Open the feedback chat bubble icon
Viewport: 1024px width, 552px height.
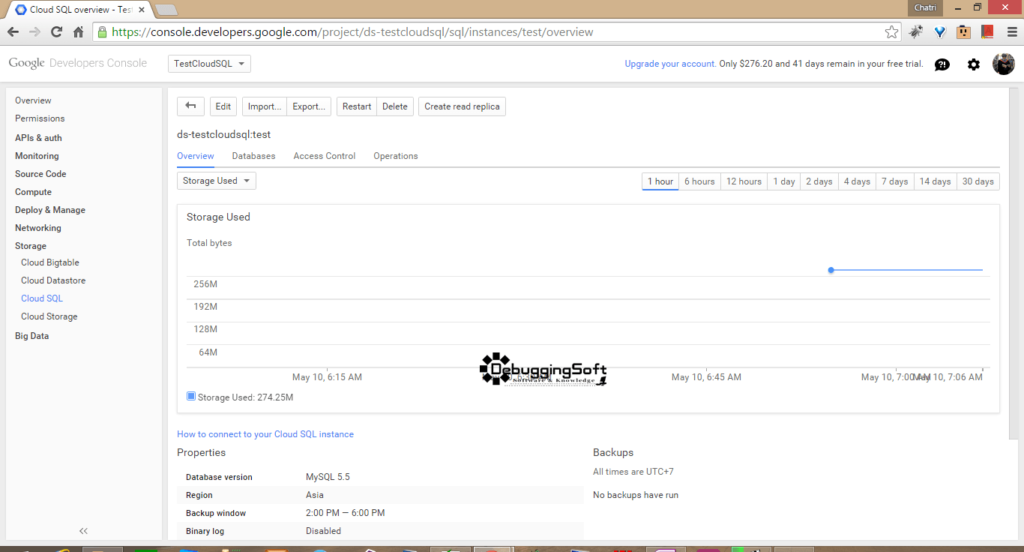coord(942,64)
